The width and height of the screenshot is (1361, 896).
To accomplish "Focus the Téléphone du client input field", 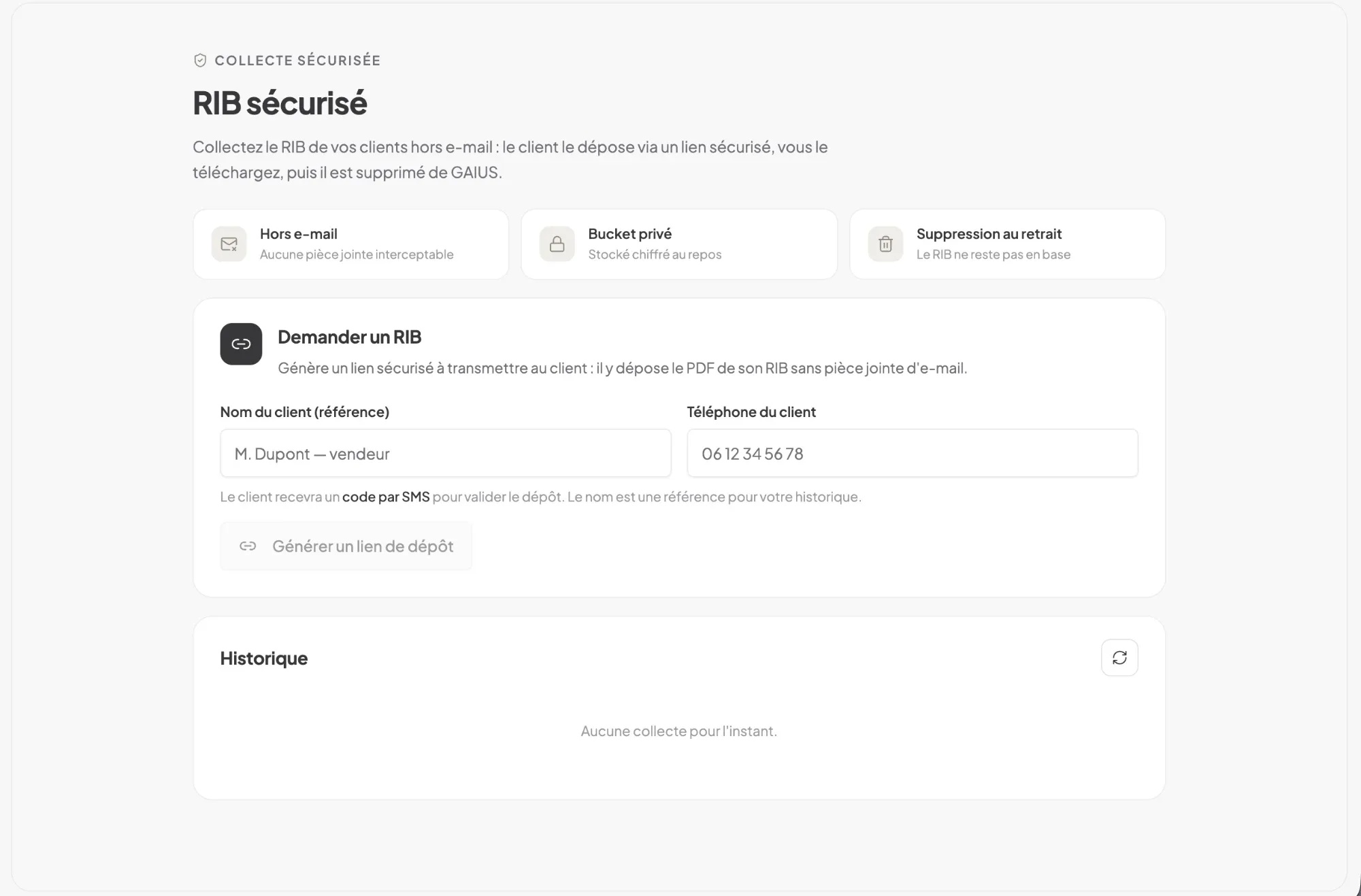I will 913,453.
